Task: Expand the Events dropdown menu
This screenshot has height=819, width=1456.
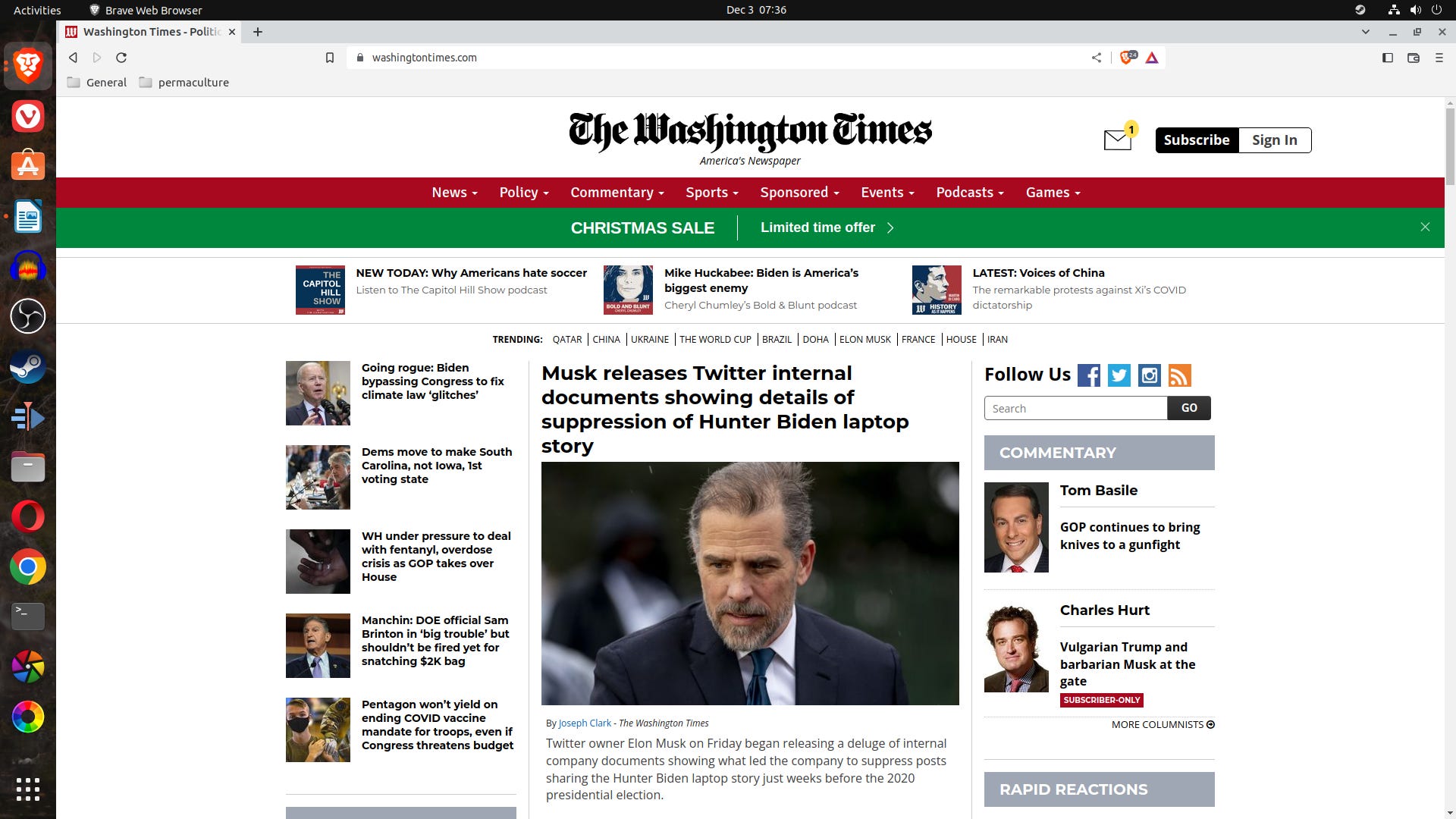Action: coord(888,193)
